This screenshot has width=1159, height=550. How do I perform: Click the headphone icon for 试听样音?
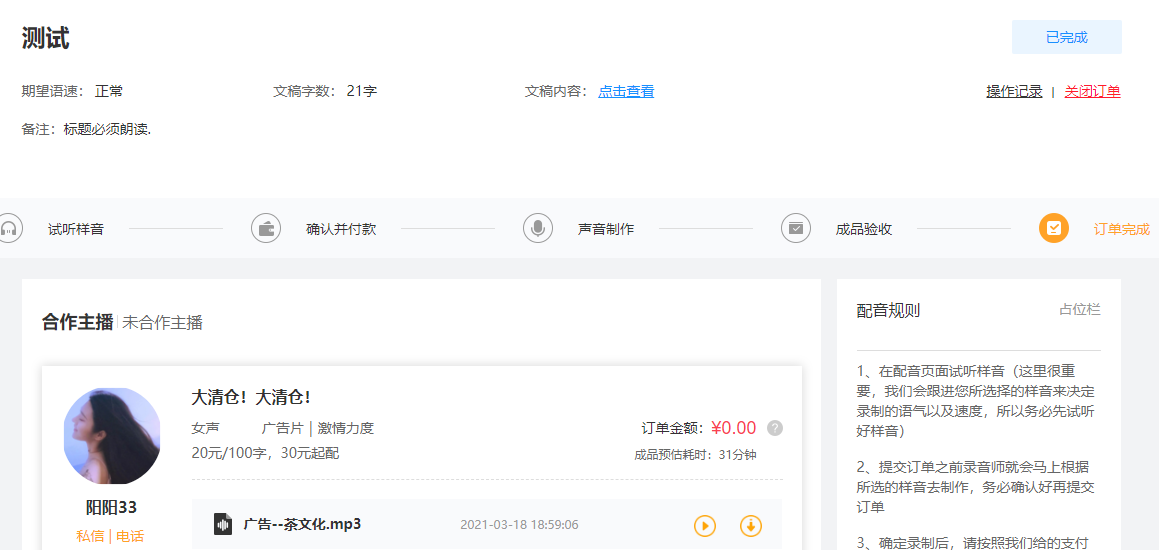coord(9,228)
